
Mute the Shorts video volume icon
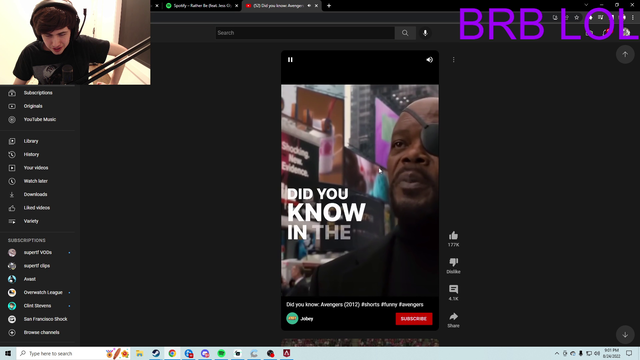click(x=429, y=60)
